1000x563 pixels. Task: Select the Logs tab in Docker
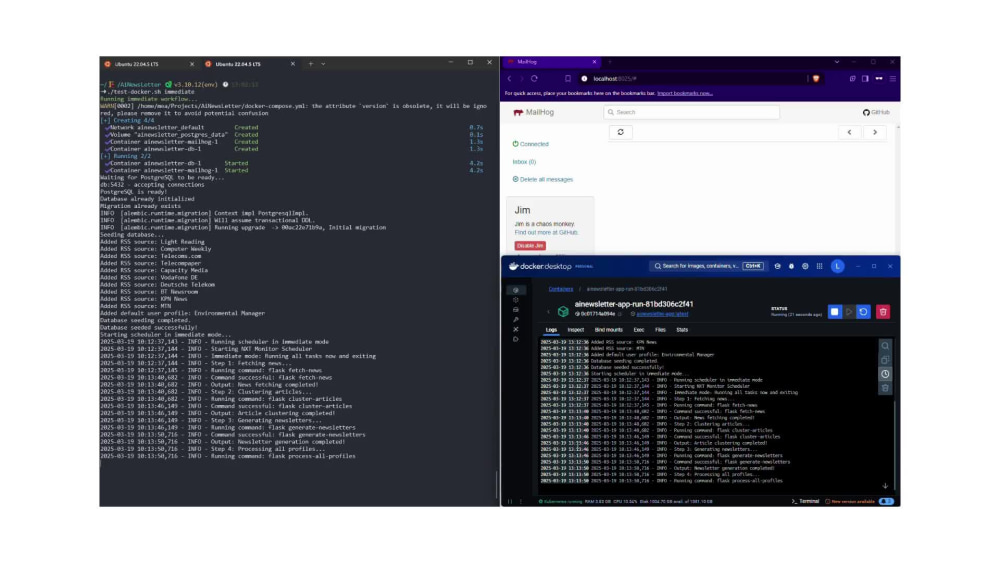(x=551, y=330)
